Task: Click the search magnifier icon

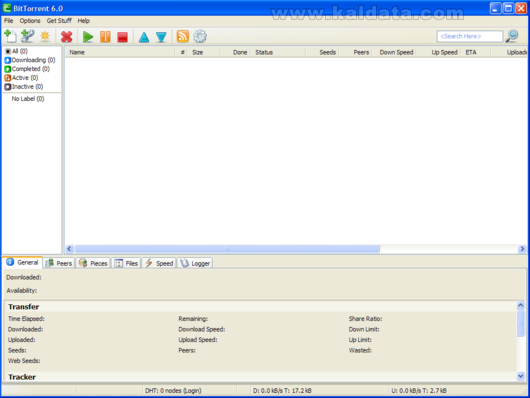Action: (x=512, y=36)
